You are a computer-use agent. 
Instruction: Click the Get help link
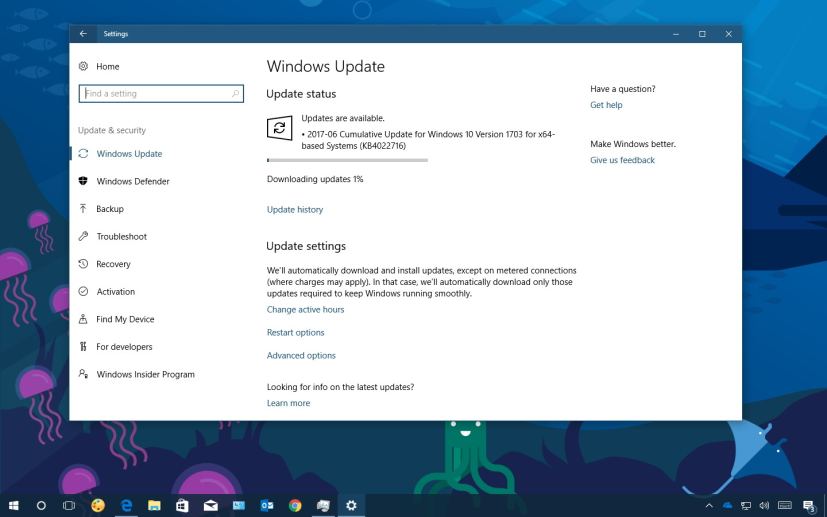606,105
